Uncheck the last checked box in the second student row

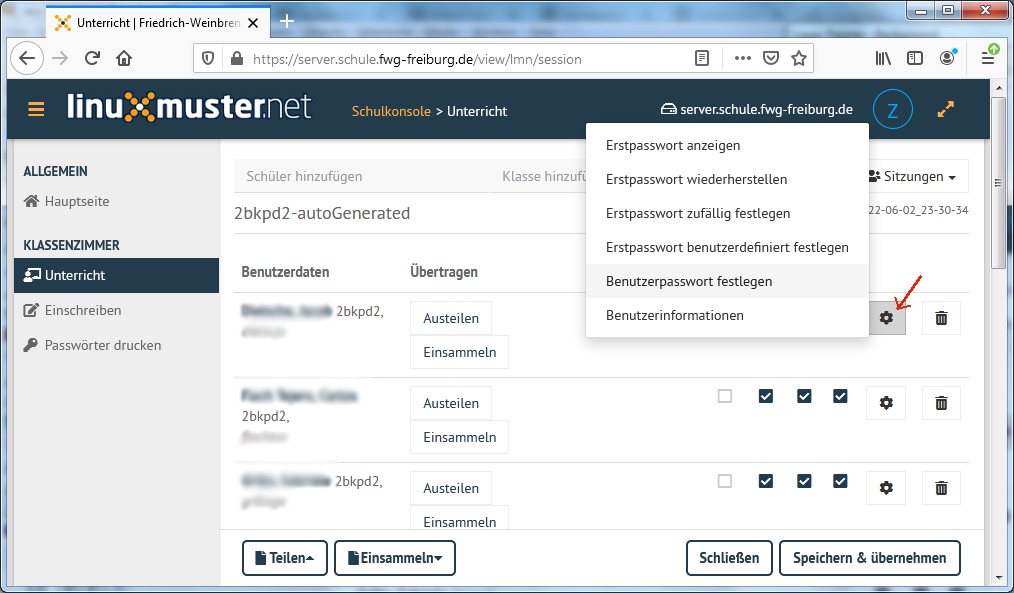(840, 396)
